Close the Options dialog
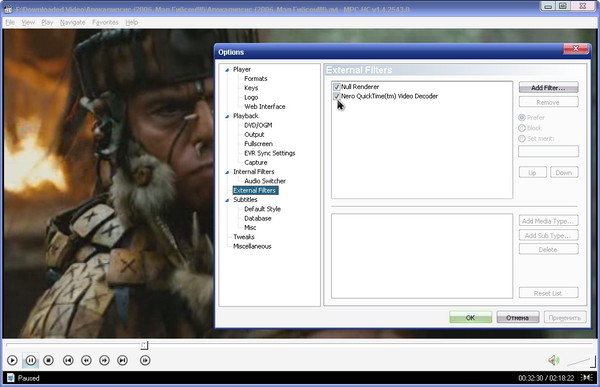The width and height of the screenshot is (600, 387). pyautogui.click(x=575, y=49)
